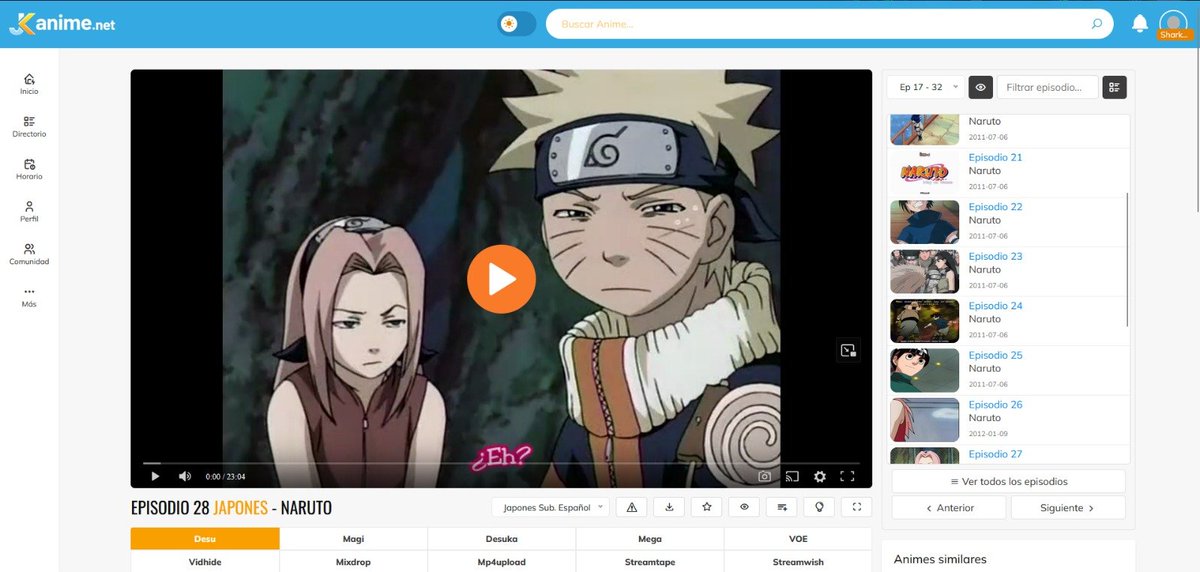The image size is (1200, 572).
Task: Click the Episodio 23 thumbnail
Action: tap(925, 271)
